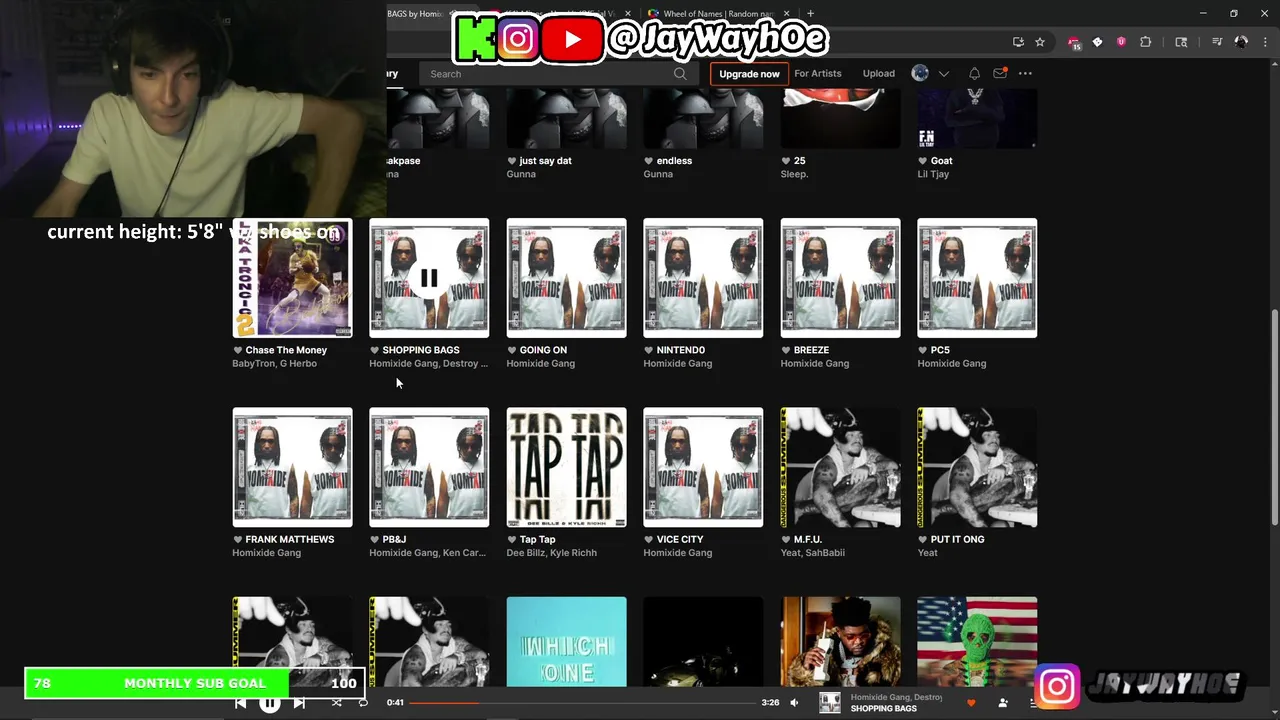Viewport: 1280px width, 720px height.
Task: Seek along the track progress bar
Action: [583, 703]
